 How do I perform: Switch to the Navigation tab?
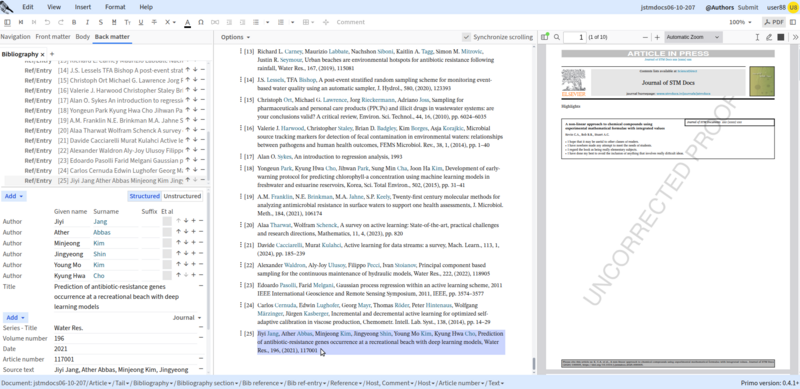15,37
